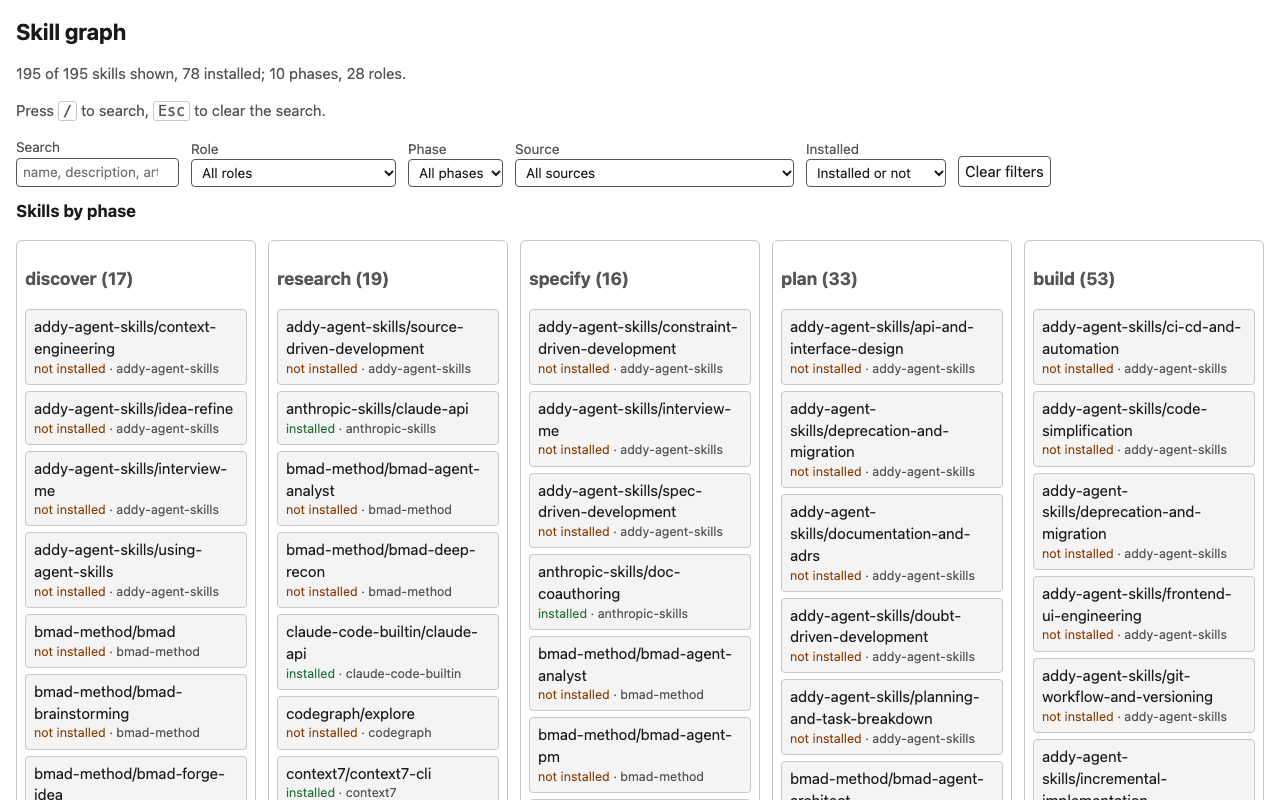
Task: Open the addy-agent-skills/code-simplification card
Action: (1144, 429)
